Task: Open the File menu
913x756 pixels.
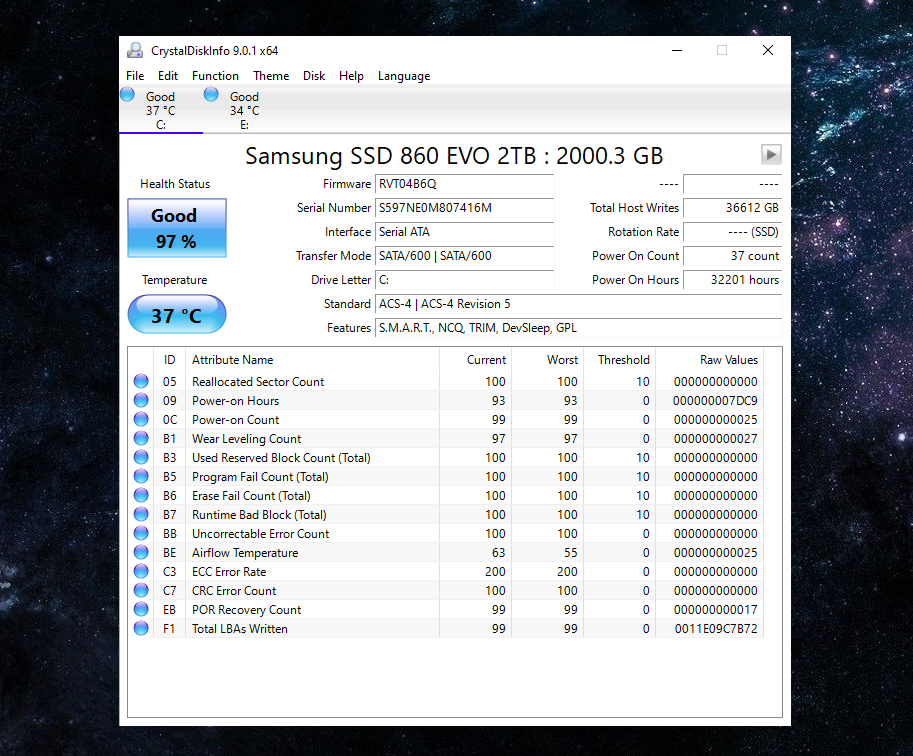Action: (135, 76)
